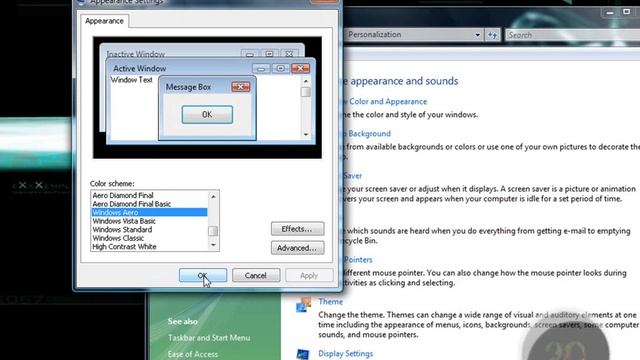
Task: Confirm Appearance Settings with the OK button
Action: coord(203,276)
